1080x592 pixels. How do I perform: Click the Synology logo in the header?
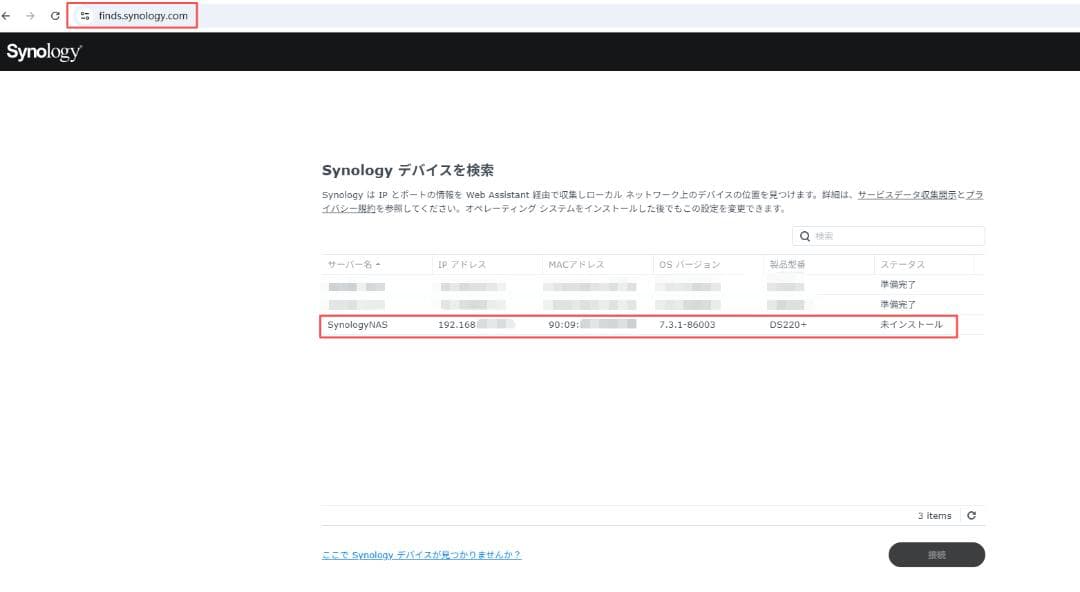coord(44,52)
